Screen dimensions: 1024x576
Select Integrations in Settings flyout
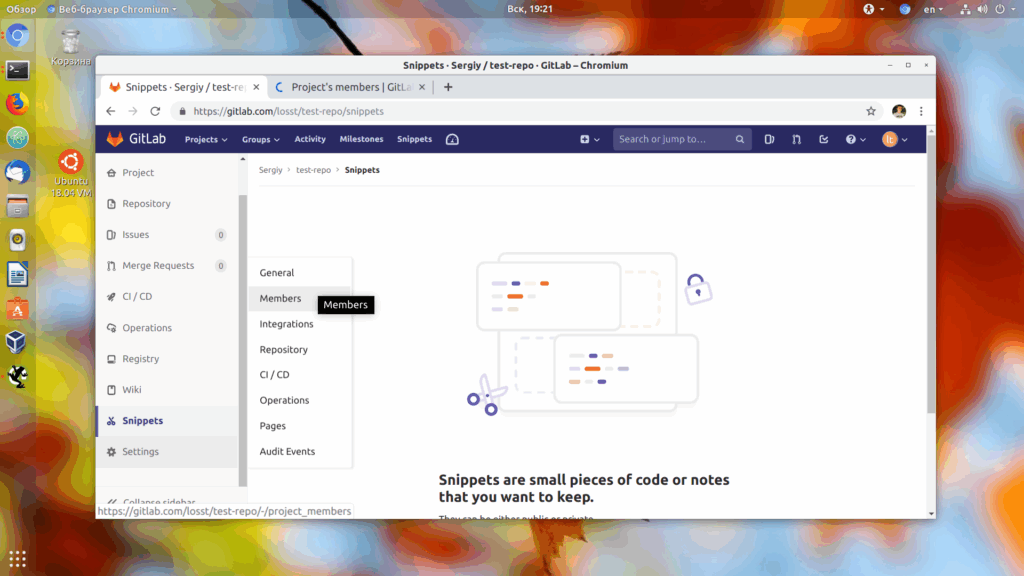300,324
